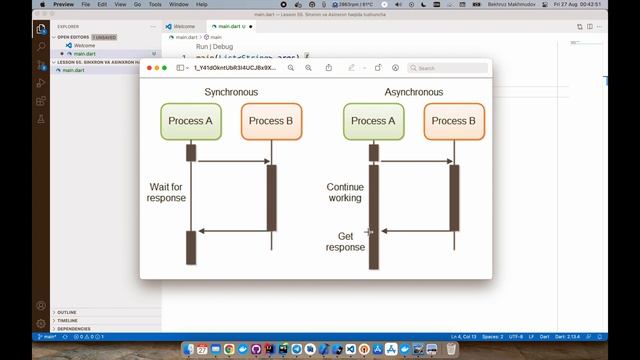Open Manage gear icon in VS Code

(41, 324)
